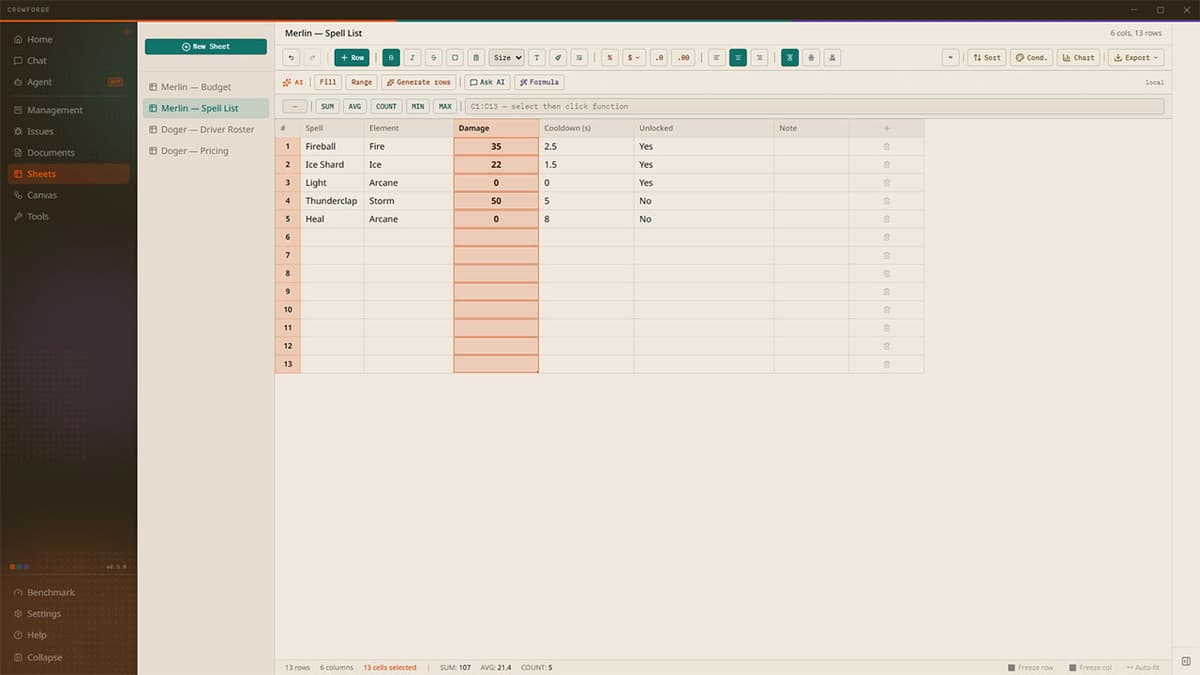Collapse the left sidebar
Image resolution: width=1200 pixels, height=675 pixels.
[68, 657]
